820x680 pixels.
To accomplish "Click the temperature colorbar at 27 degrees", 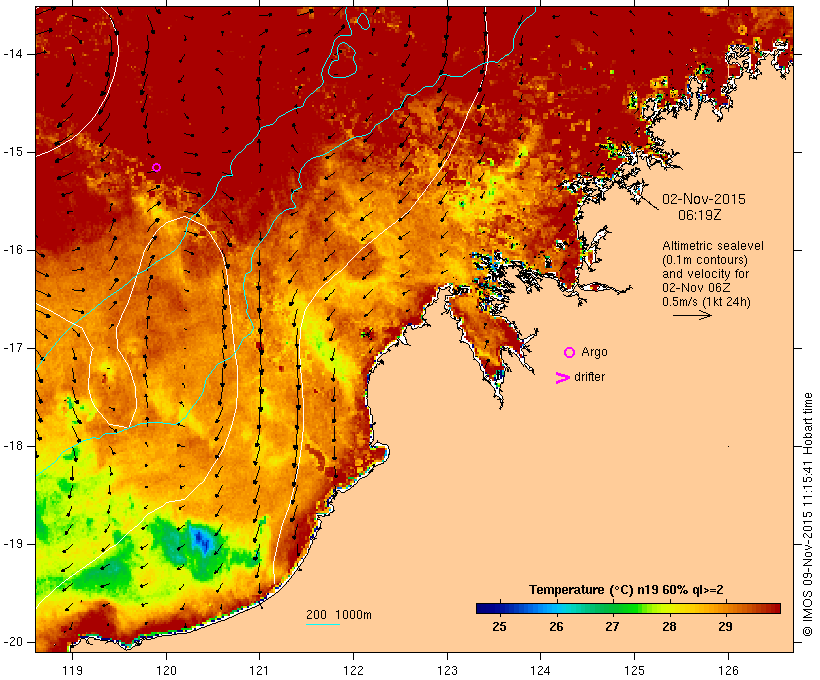I will (613, 608).
